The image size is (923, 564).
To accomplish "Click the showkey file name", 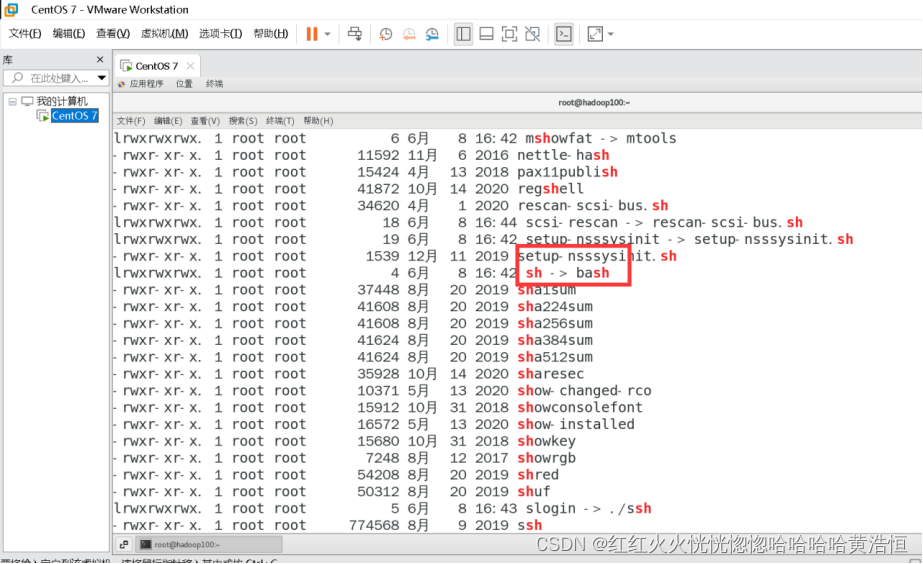I will click(547, 442).
